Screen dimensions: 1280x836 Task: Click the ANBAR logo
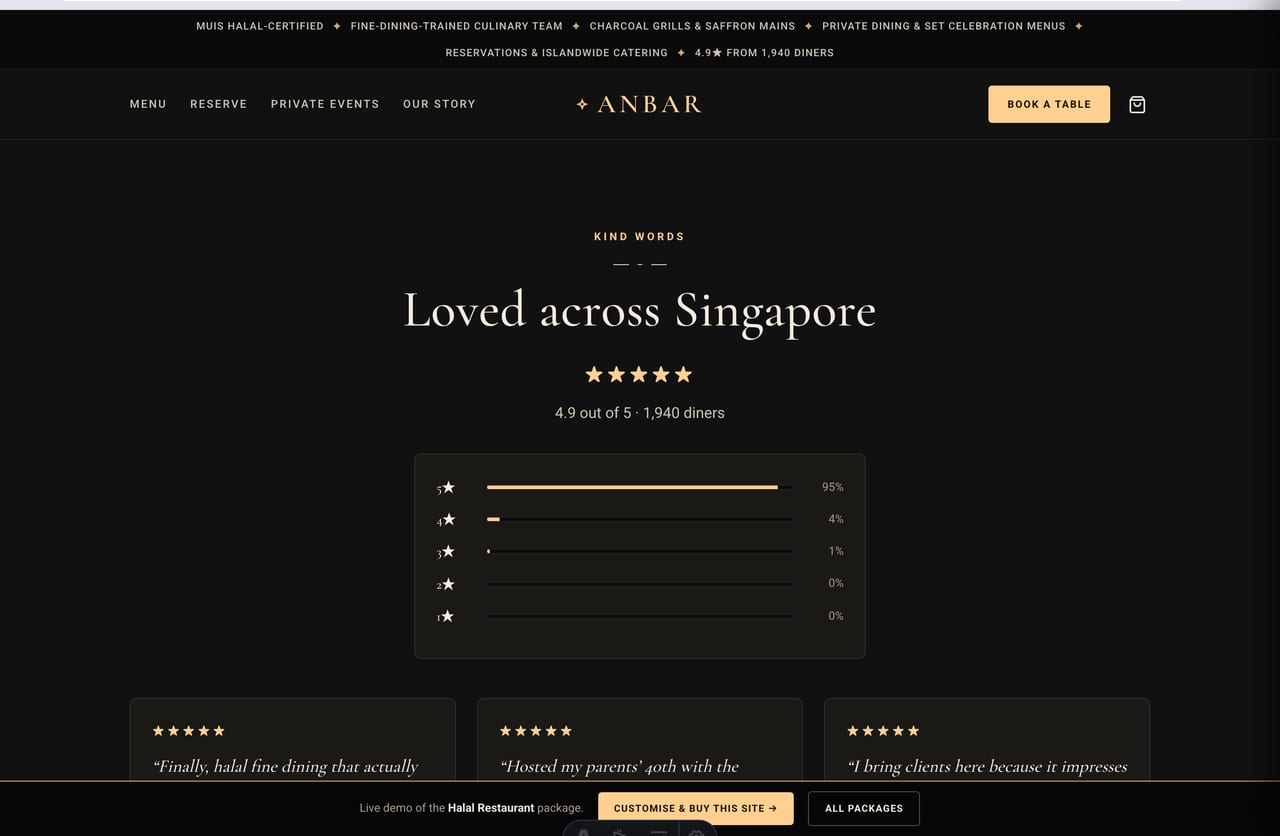pos(639,104)
